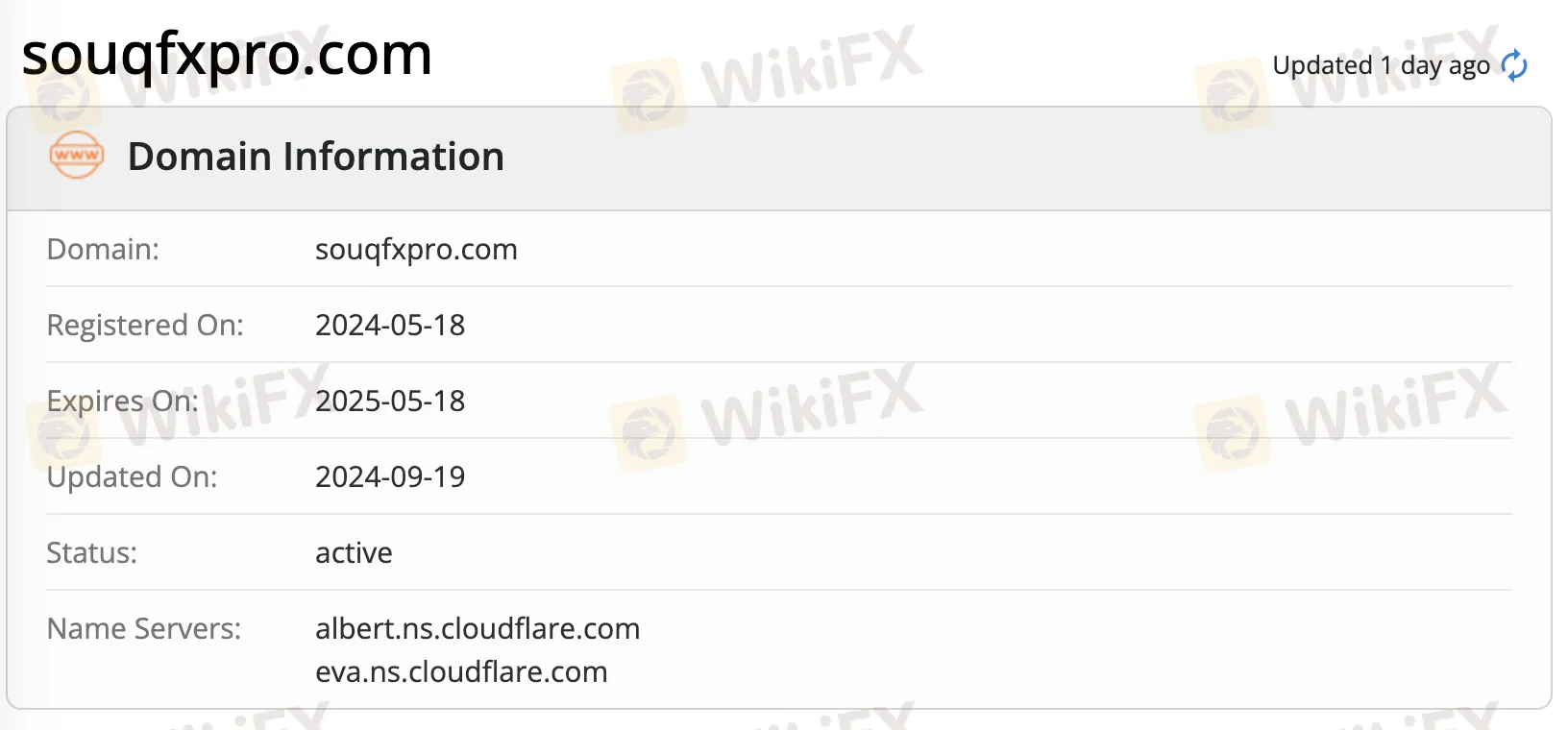The image size is (1568, 730).
Task: Click the Status row label
Action: [x=90, y=552]
